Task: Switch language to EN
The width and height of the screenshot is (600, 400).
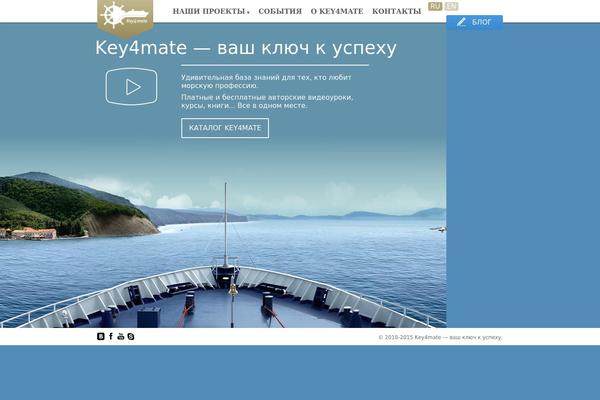Action: point(452,6)
